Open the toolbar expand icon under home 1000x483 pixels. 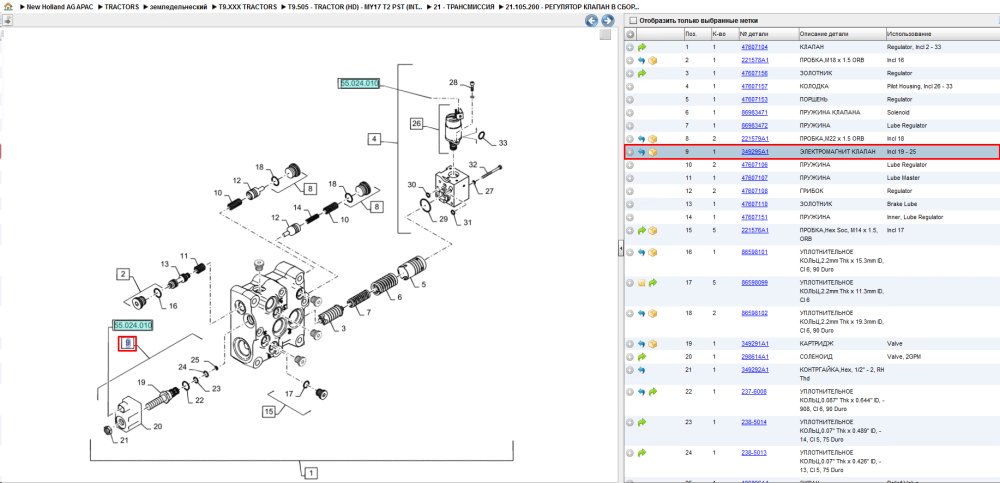pyautogui.click(x=8, y=20)
